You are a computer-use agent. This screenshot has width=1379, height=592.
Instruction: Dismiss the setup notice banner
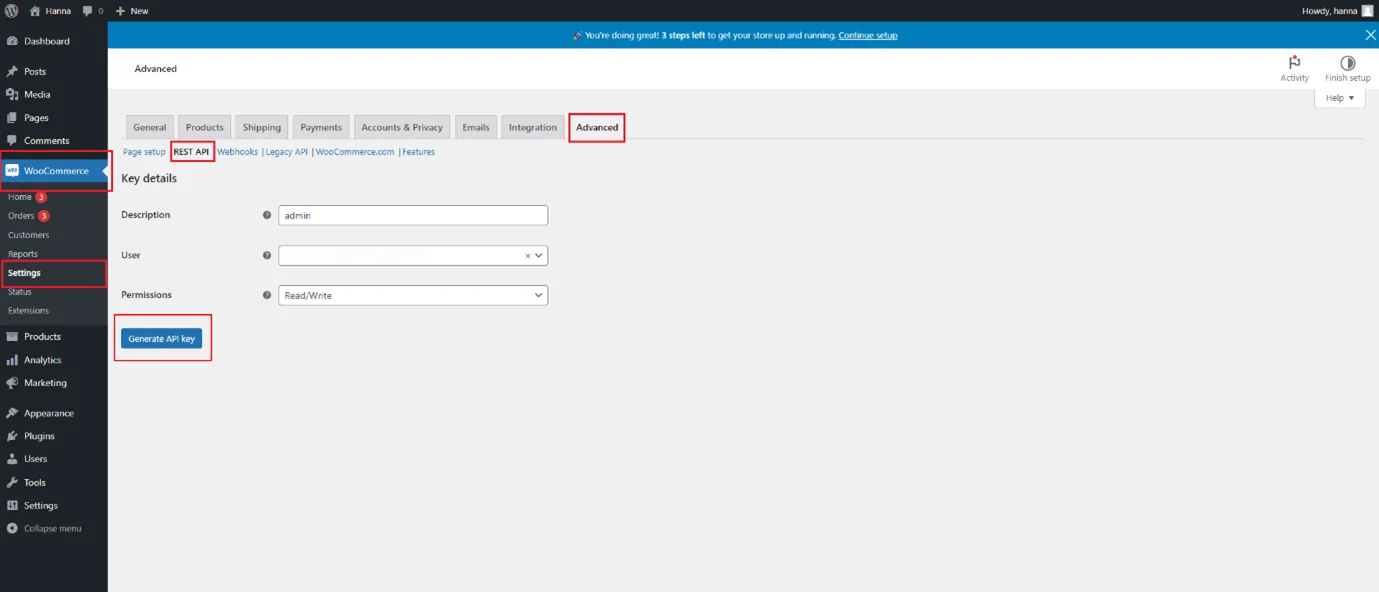[x=1370, y=35]
